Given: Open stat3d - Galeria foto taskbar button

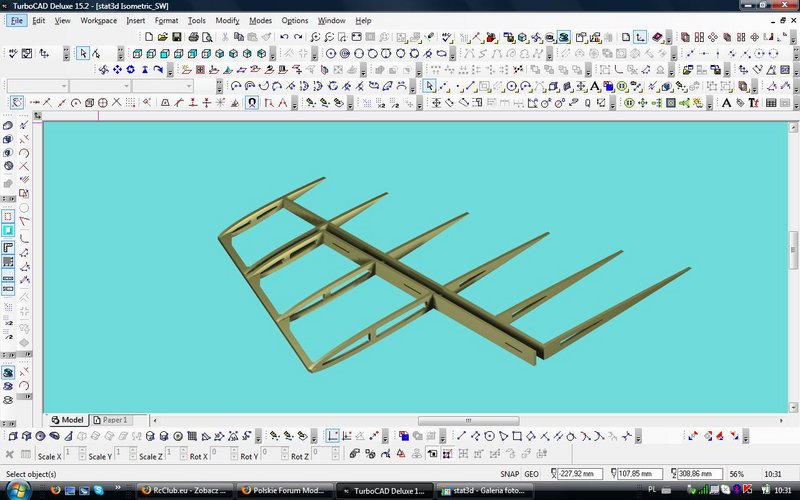Looking at the screenshot, I should click(x=485, y=491).
